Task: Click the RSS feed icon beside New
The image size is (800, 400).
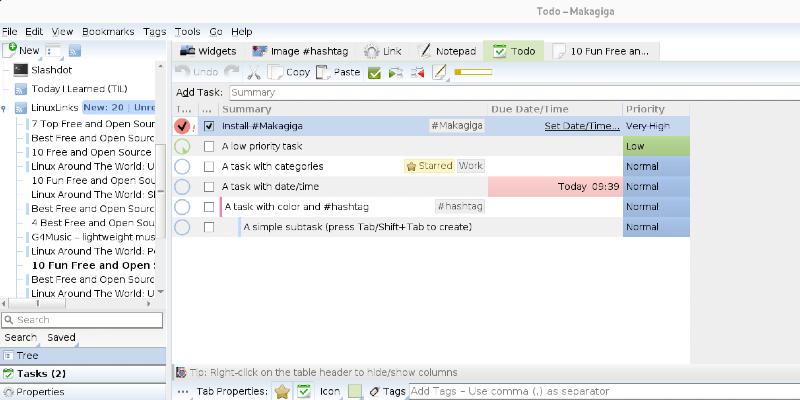Action: tap(75, 50)
